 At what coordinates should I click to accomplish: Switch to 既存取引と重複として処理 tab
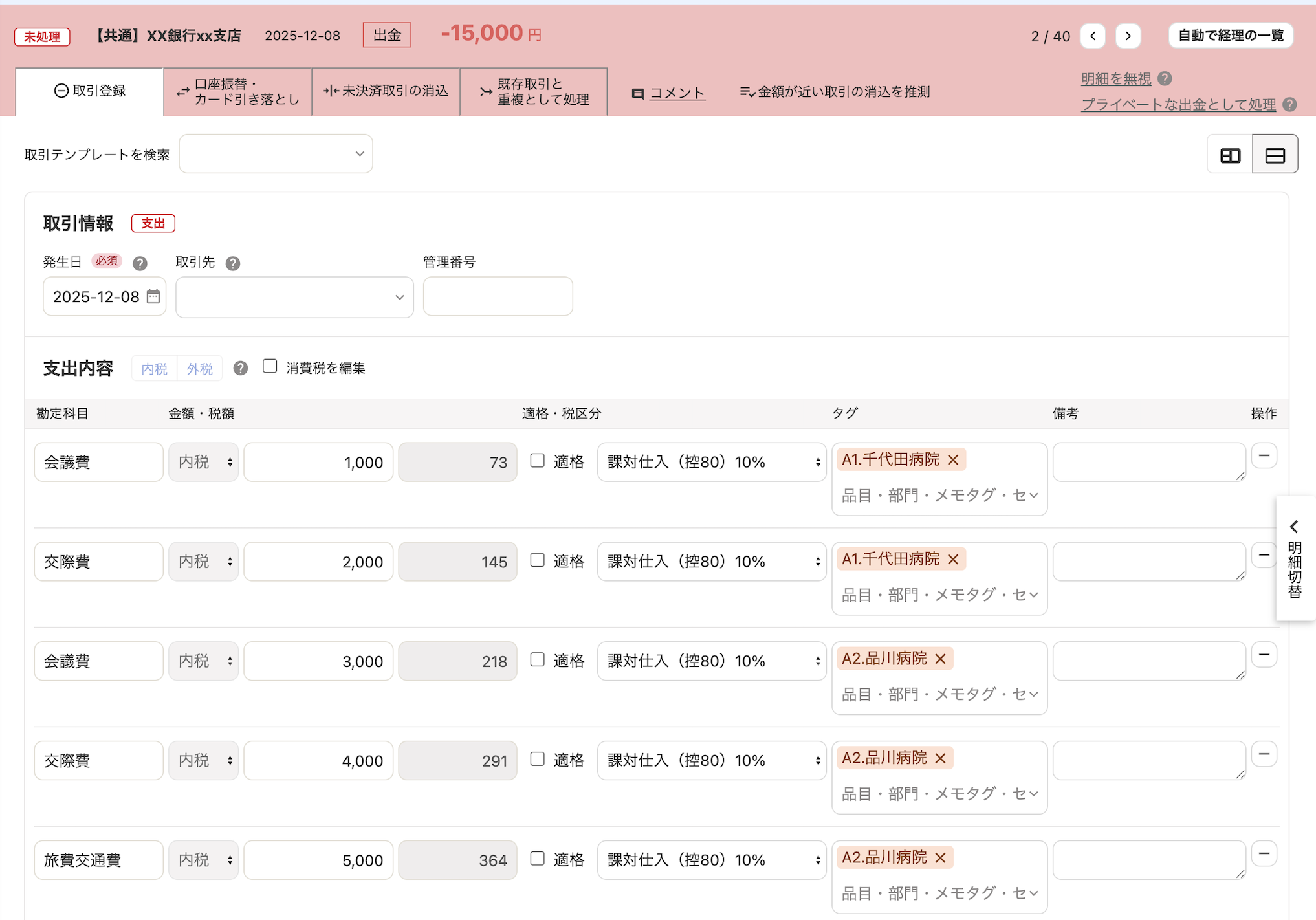[x=534, y=91]
